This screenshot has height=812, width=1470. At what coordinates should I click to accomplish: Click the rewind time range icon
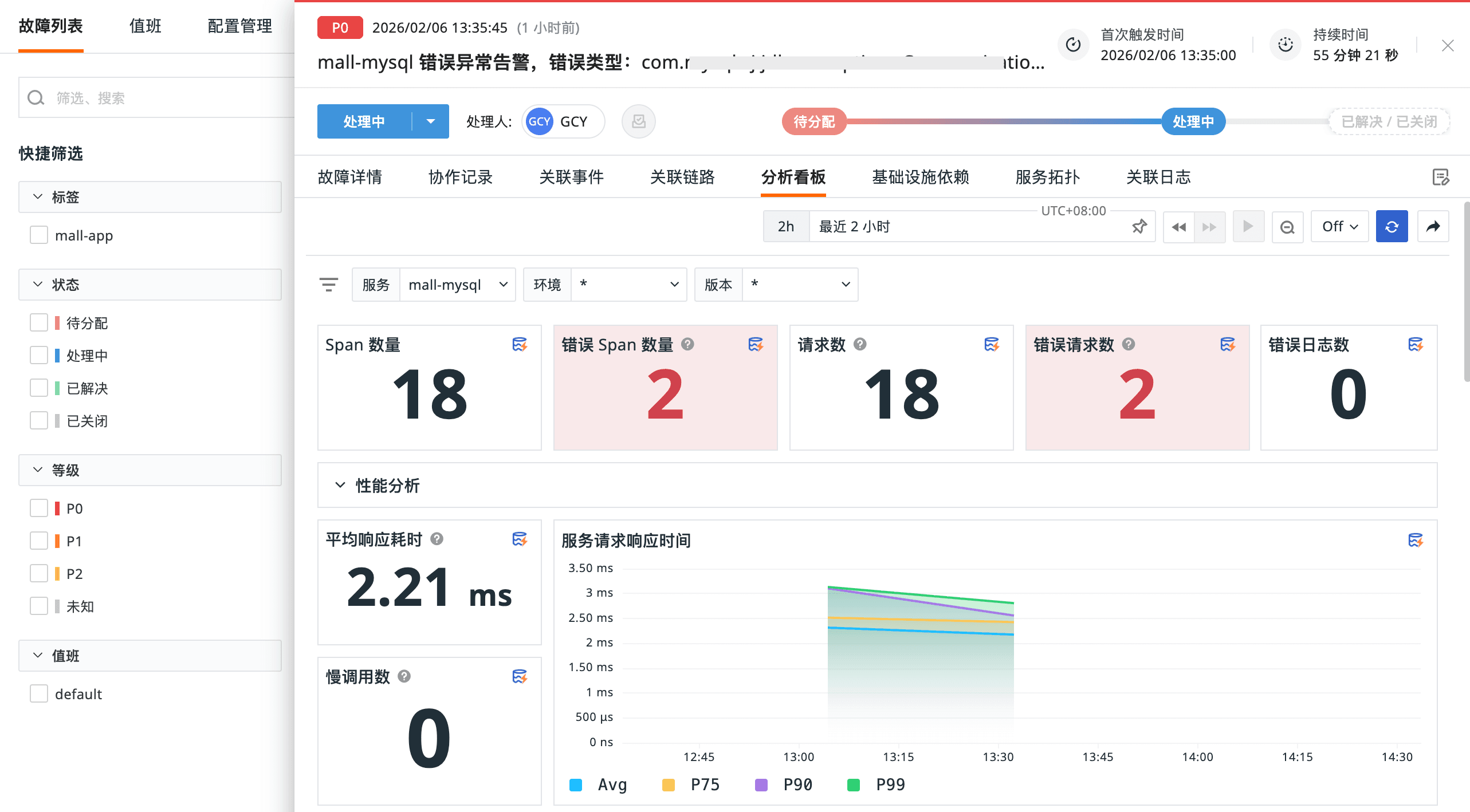point(1178,227)
